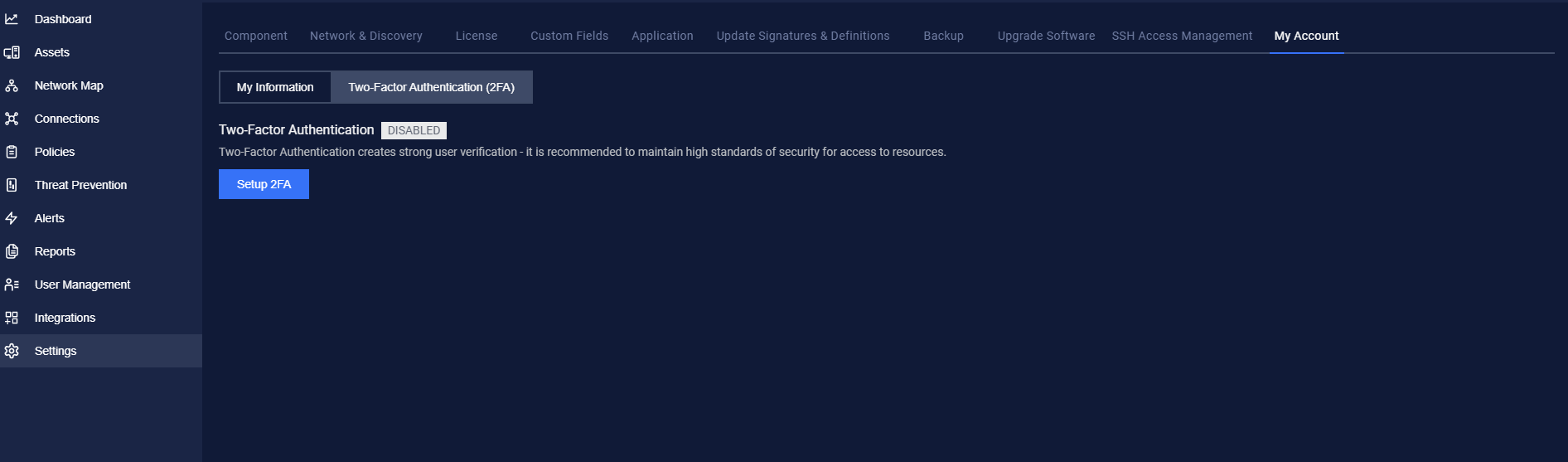1568x462 pixels.
Task: Open the Network & Discovery tab
Action: (x=366, y=36)
